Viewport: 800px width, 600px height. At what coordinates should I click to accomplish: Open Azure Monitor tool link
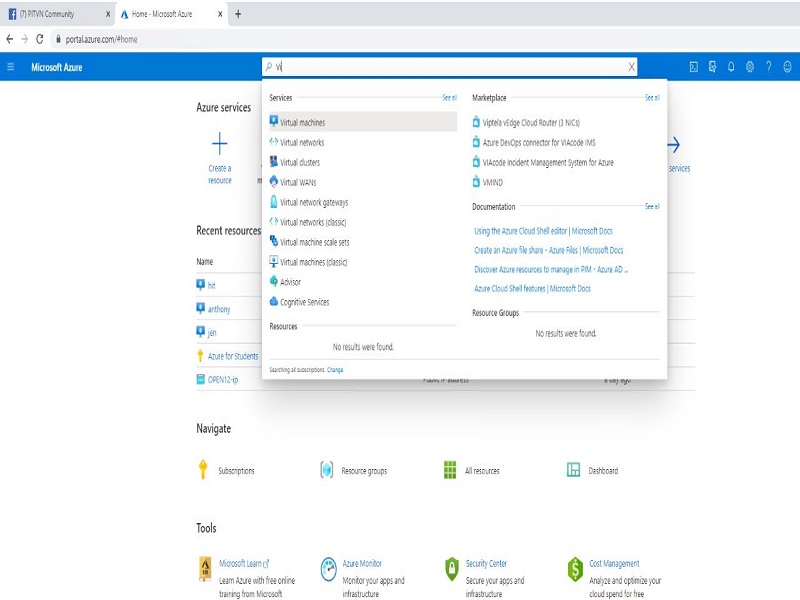click(x=362, y=563)
